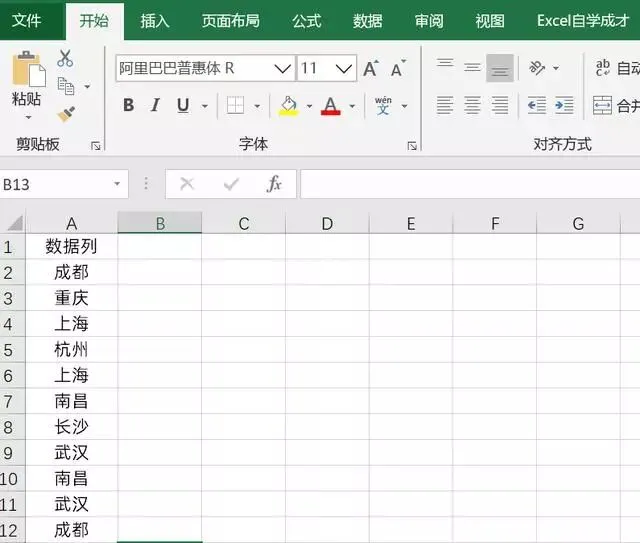This screenshot has height=543, width=640.
Task: Click the Copy icon
Action: point(66,86)
